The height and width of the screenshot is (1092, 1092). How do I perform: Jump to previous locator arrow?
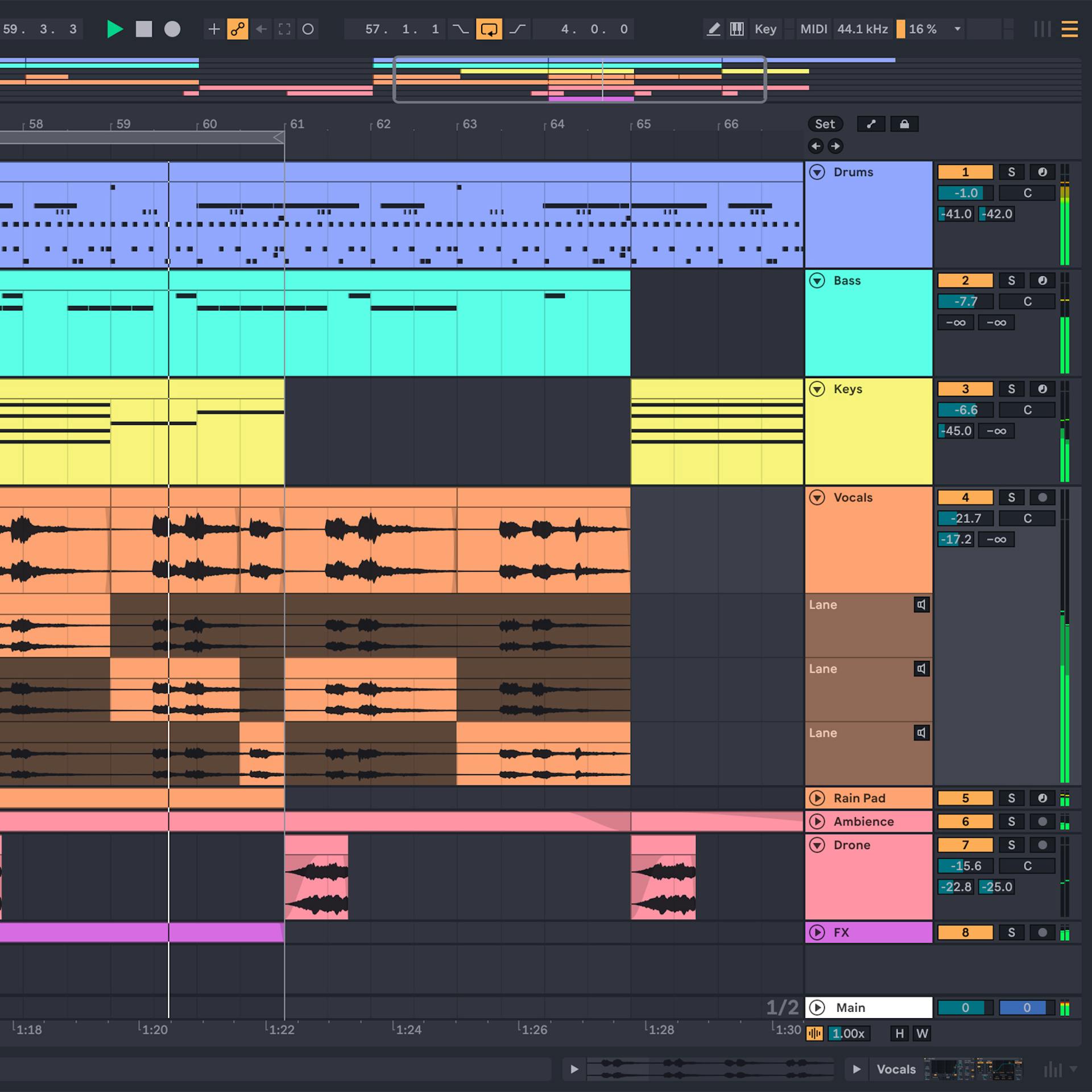click(x=816, y=146)
